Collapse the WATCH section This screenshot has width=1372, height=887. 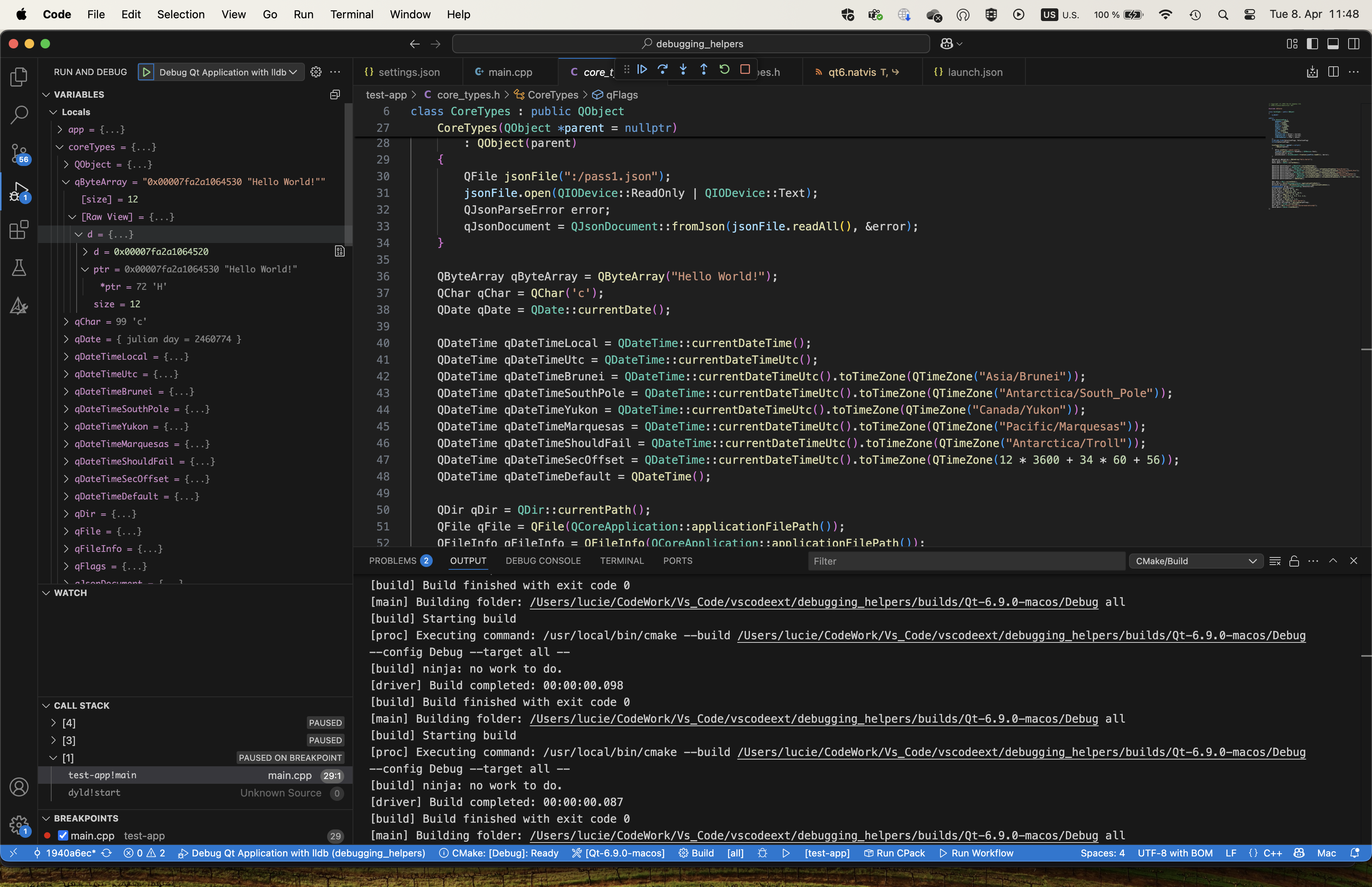point(46,593)
